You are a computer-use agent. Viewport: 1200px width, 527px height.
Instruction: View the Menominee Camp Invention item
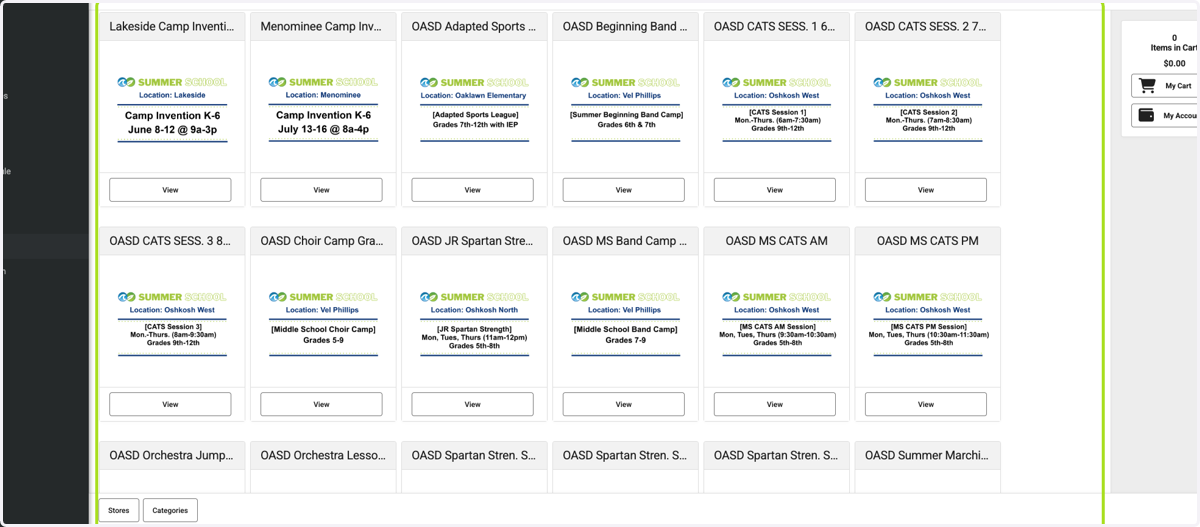click(x=321, y=190)
